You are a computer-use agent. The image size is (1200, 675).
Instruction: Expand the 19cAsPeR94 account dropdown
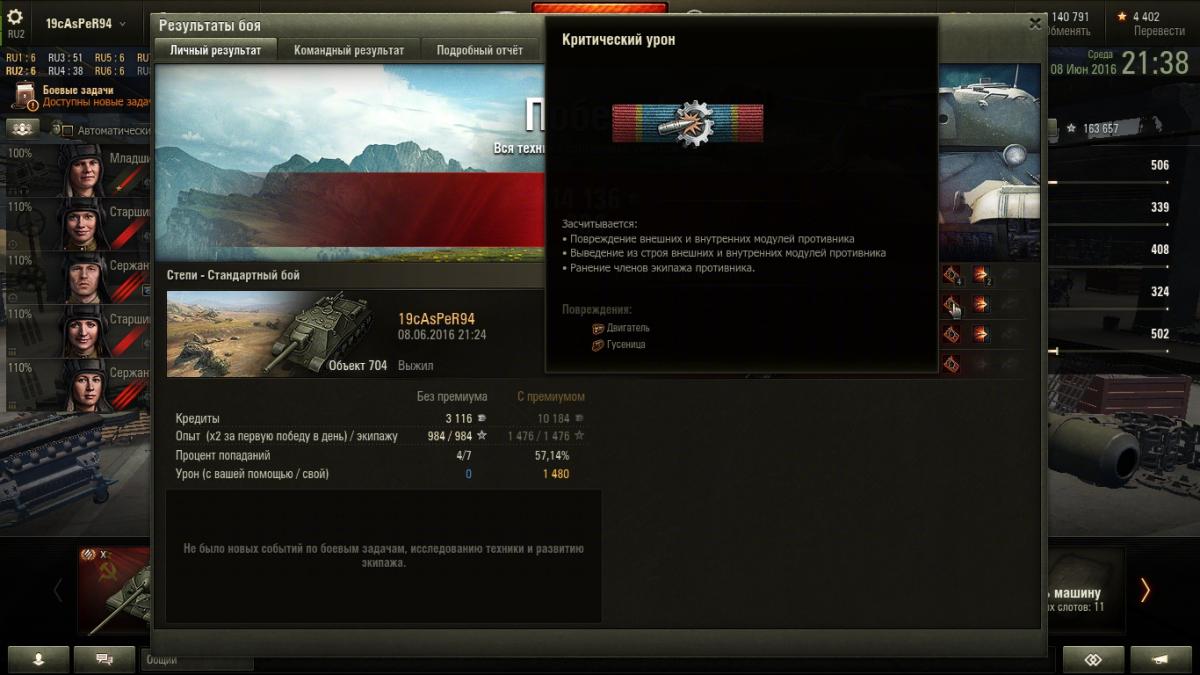[x=86, y=23]
